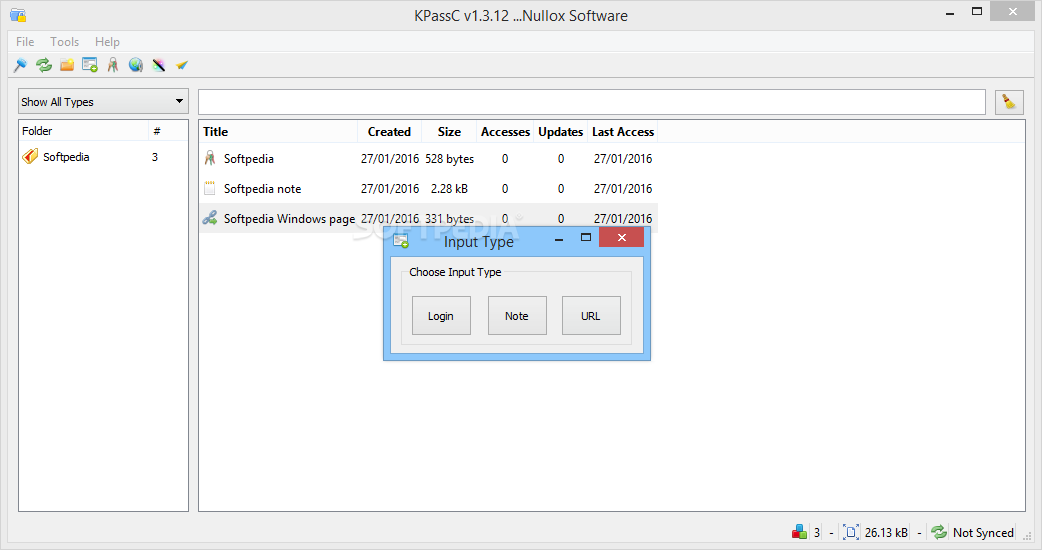The width and height of the screenshot is (1042, 550).
Task: Click database size status bar icon
Action: (x=851, y=532)
